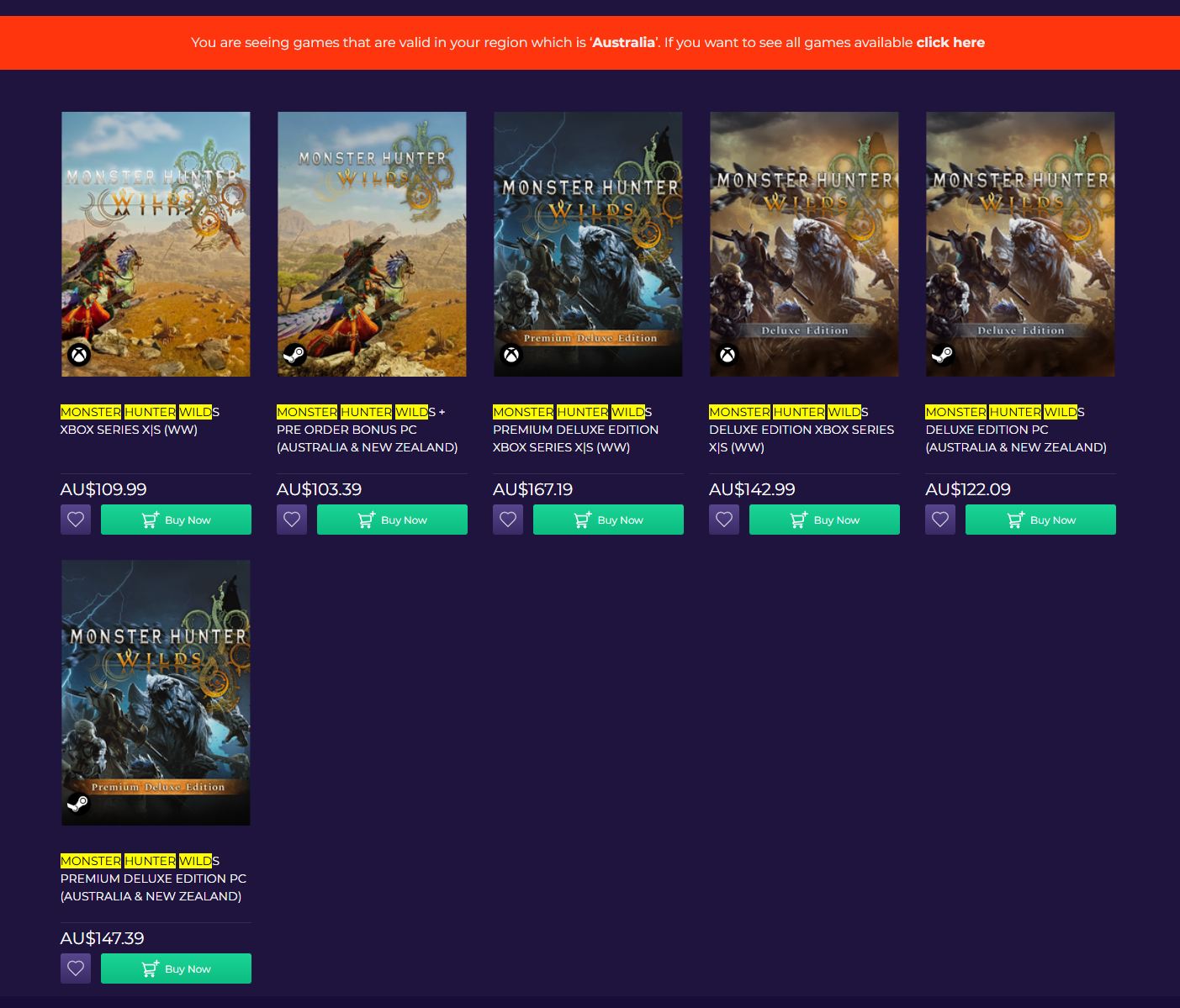Click the Xbox logo on the standard edition cover
1180x1008 pixels.
click(79, 355)
